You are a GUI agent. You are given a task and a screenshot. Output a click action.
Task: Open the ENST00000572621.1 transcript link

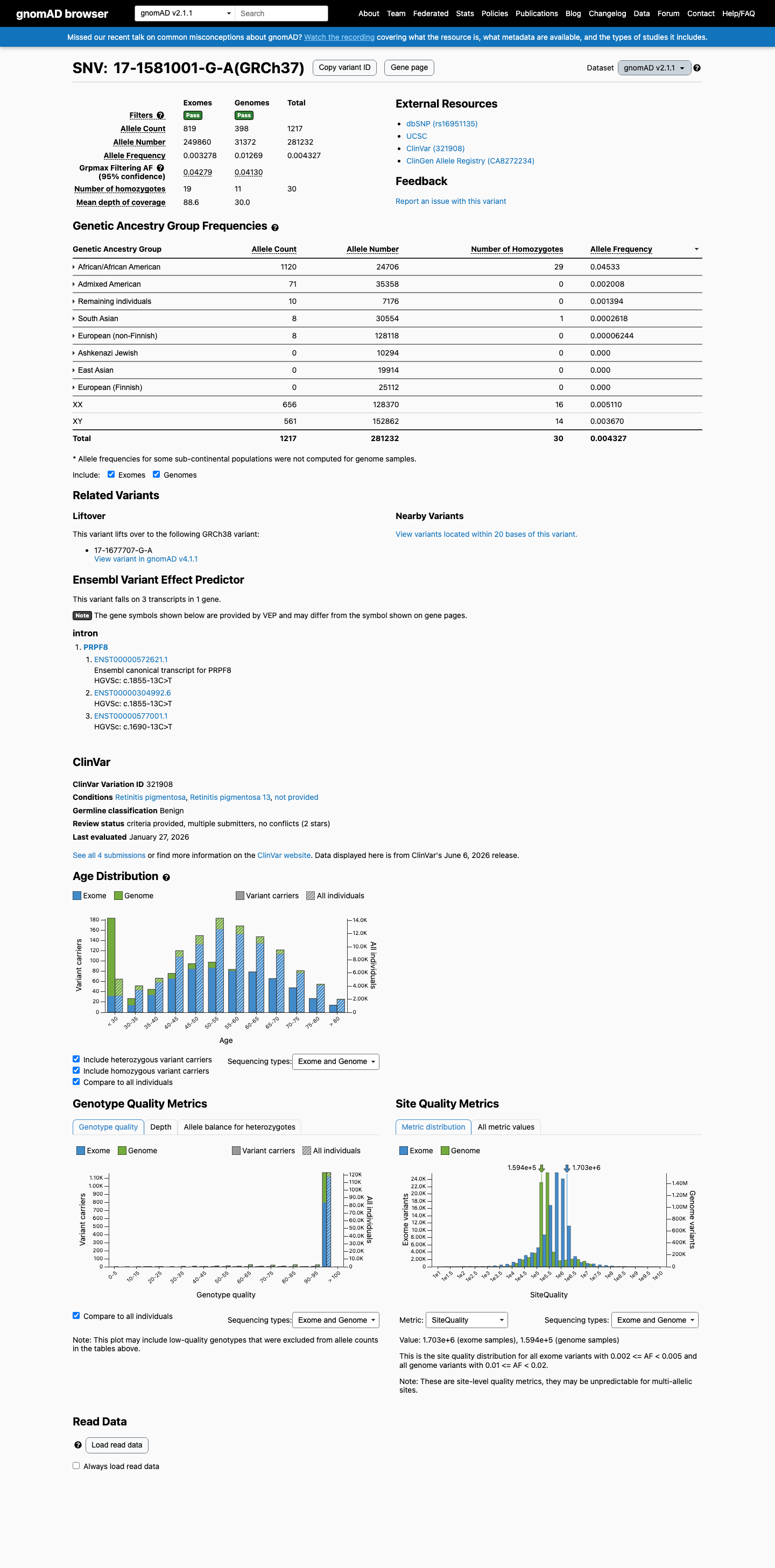pyautogui.click(x=131, y=660)
